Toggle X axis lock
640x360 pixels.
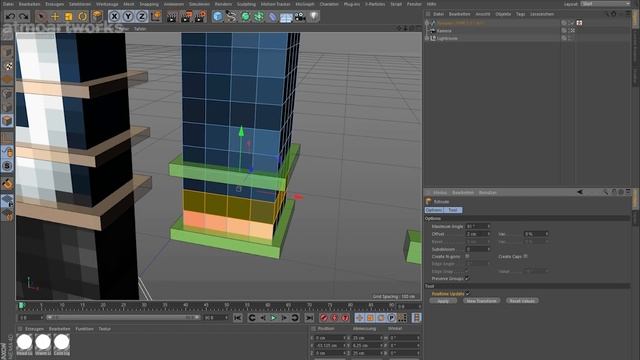pos(114,17)
